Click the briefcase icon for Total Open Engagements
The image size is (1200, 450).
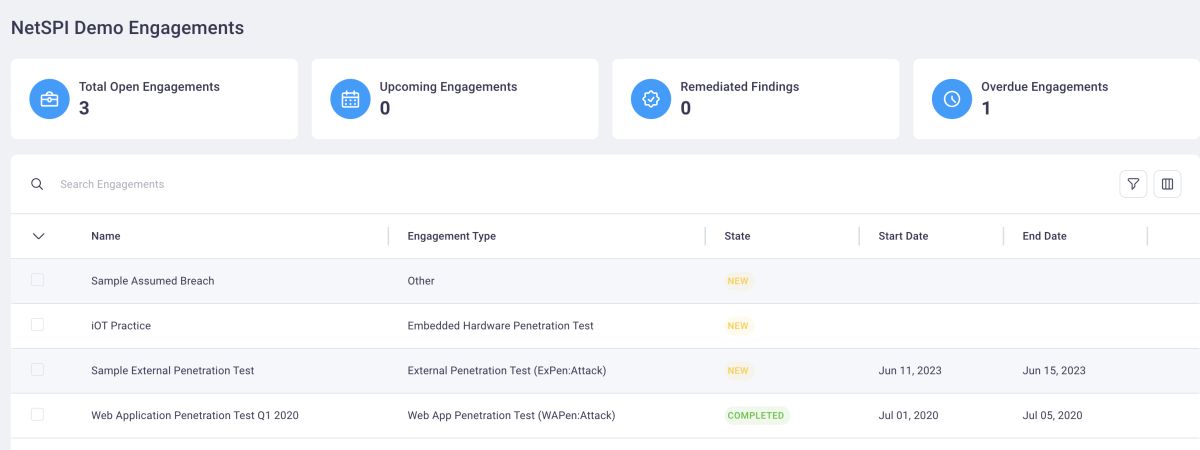pos(49,99)
